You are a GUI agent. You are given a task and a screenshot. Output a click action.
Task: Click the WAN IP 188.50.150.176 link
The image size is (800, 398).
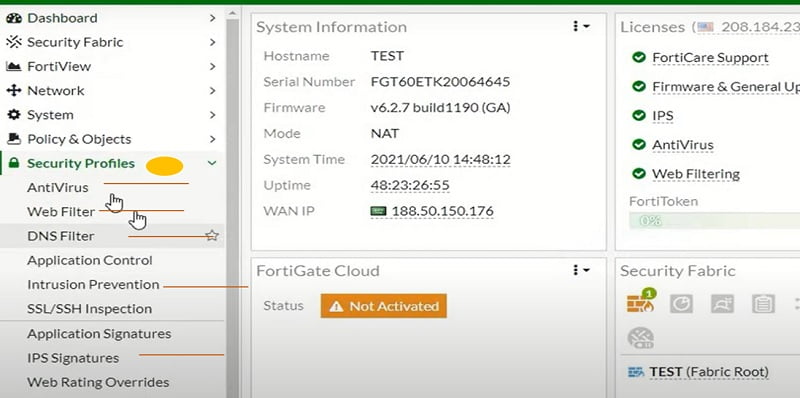[442, 211]
